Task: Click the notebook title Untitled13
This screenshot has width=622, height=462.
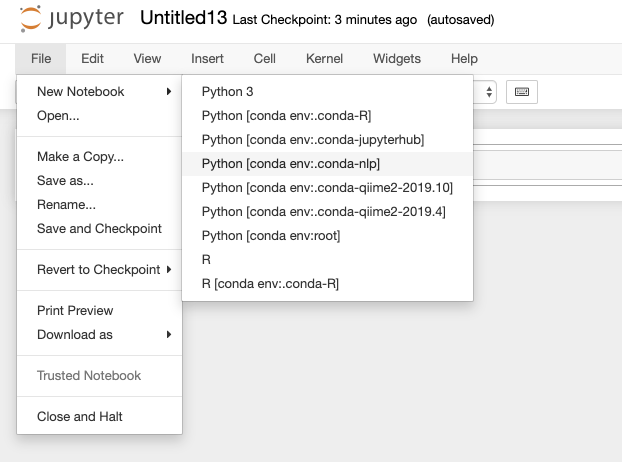Action: 184,18
